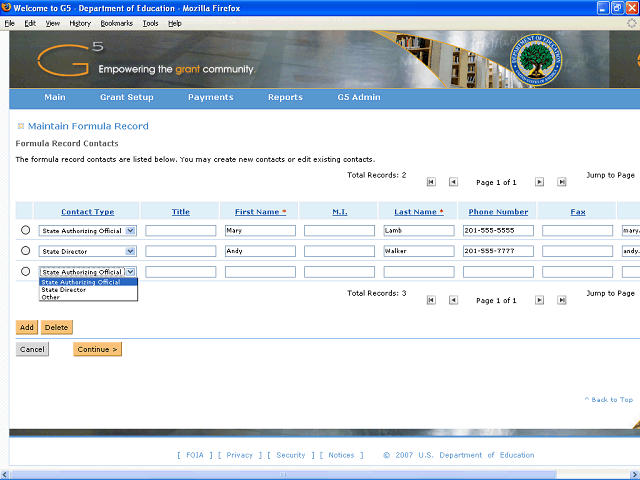This screenshot has height=480, width=640.
Task: Toggle the third row Contact Type dropdown arrow
Action: (130, 272)
